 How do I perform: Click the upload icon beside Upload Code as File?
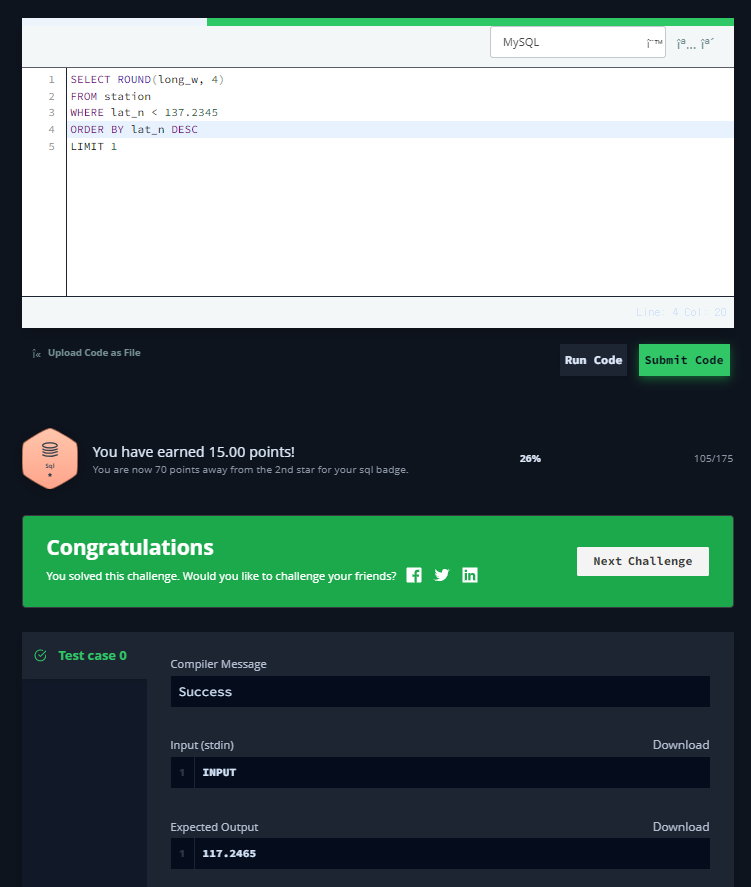tap(35, 352)
